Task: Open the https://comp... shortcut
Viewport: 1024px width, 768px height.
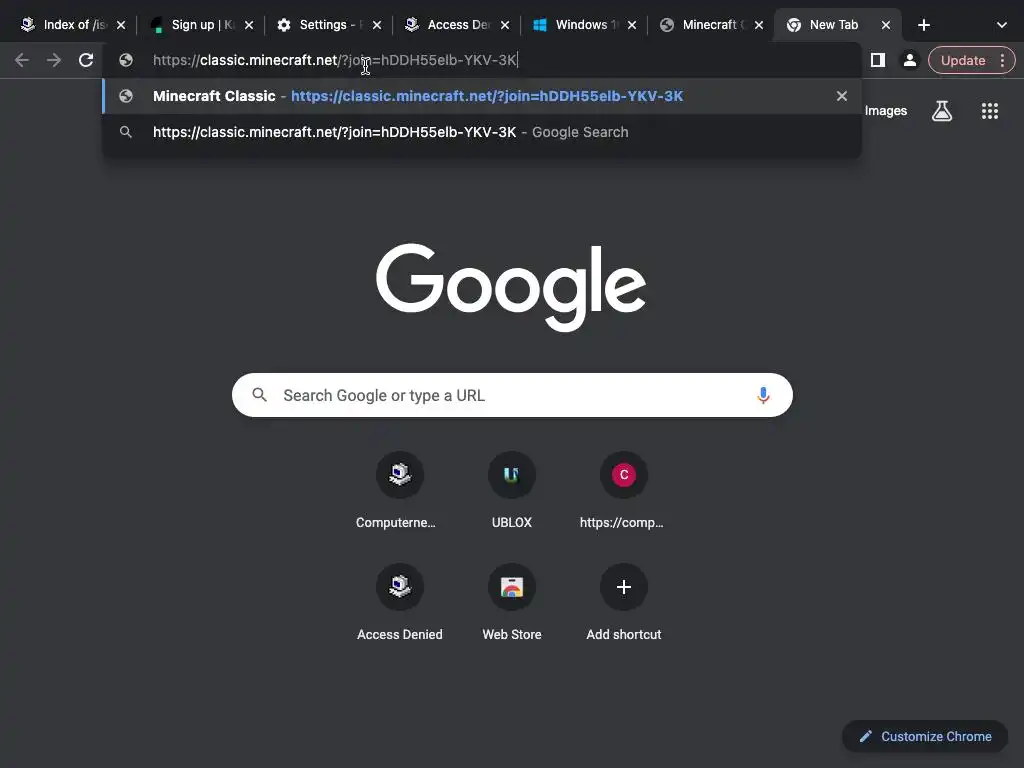Action: pos(624,488)
